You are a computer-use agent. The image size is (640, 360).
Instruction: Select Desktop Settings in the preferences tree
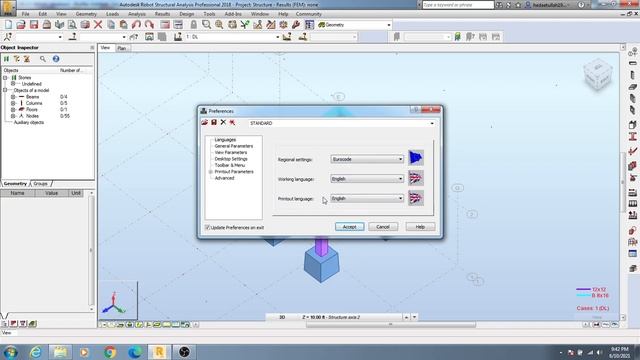click(x=231, y=159)
